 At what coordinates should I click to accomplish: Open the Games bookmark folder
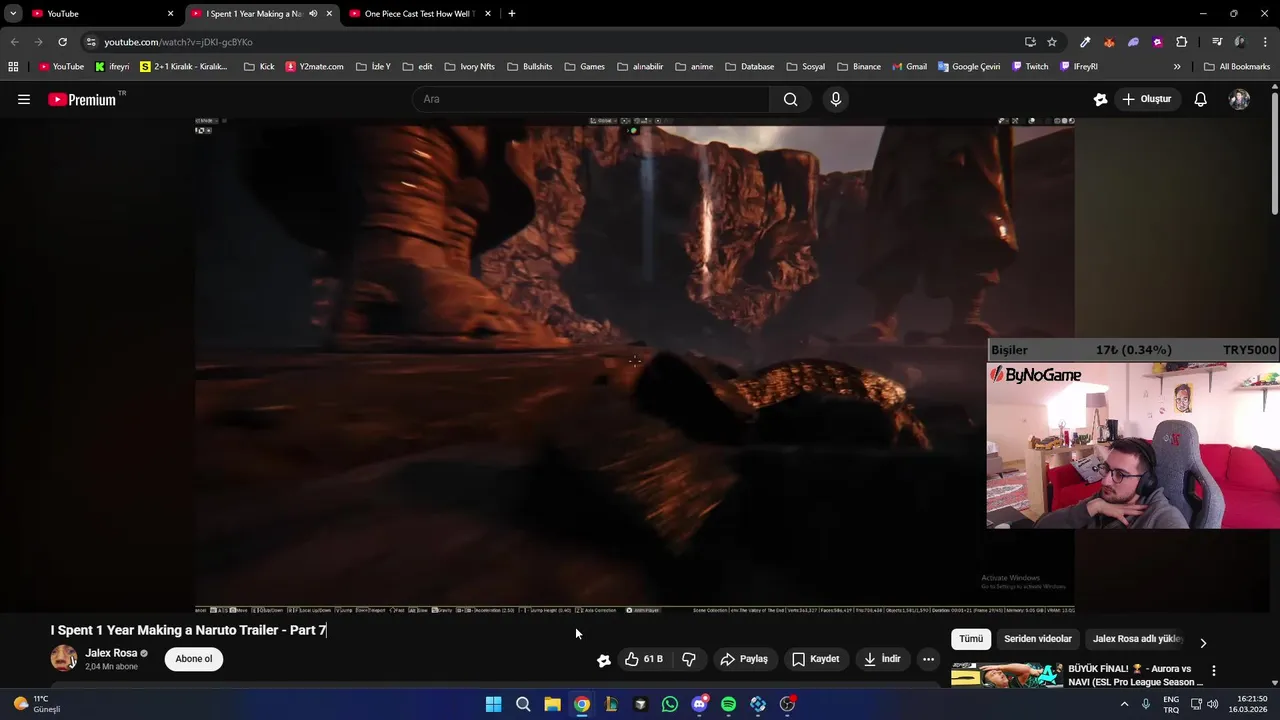pyautogui.click(x=585, y=67)
